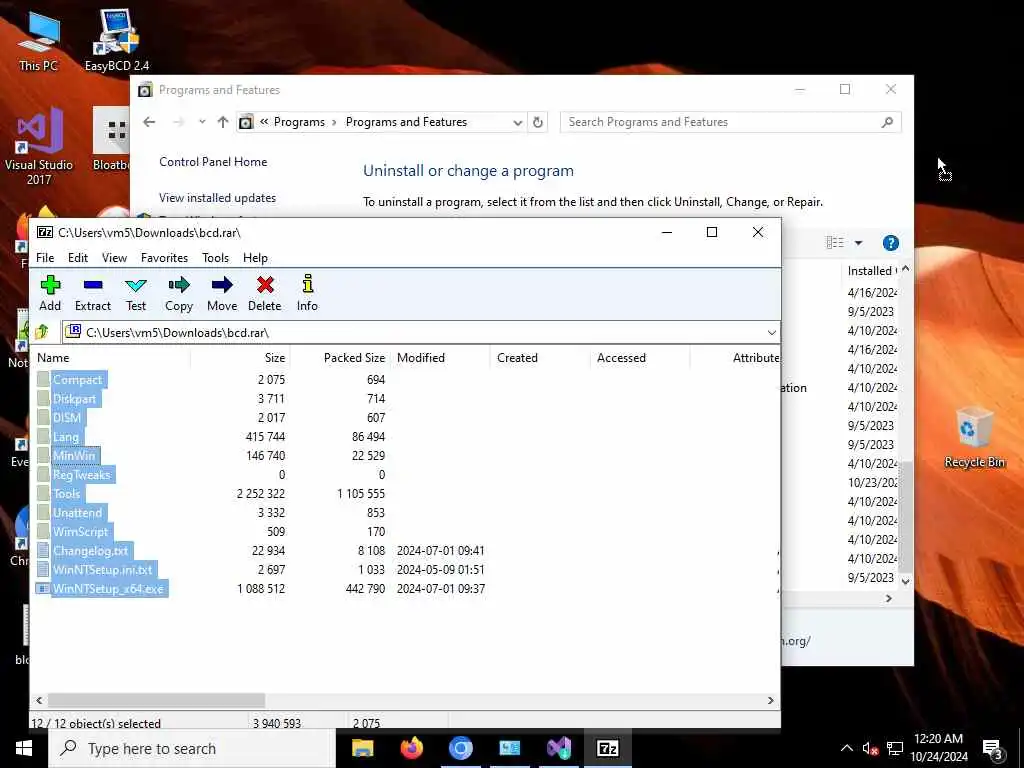This screenshot has width=1024, height=768.
Task: Expand the 7-Zip address path dropdown
Action: click(771, 332)
